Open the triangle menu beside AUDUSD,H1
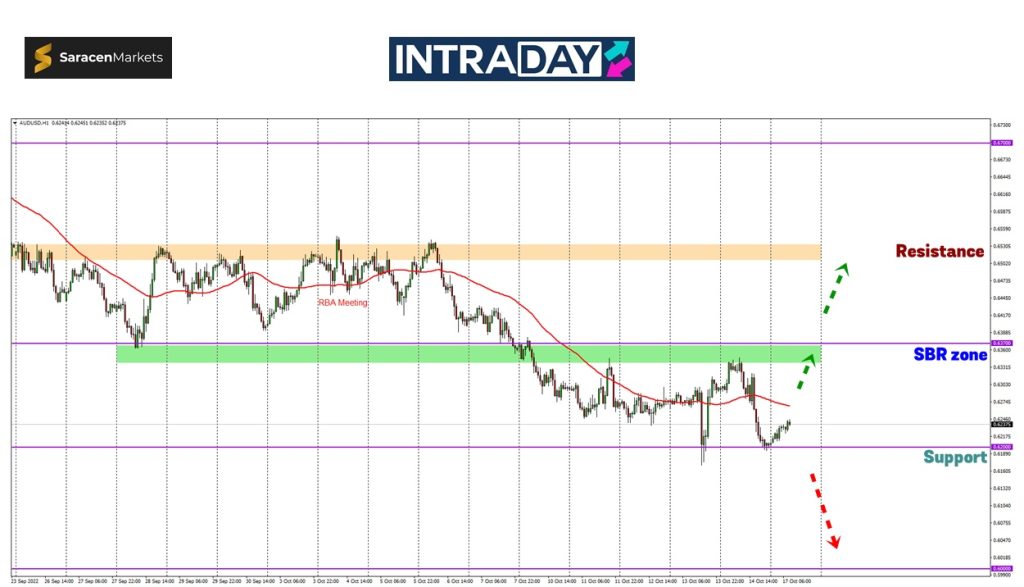 [15, 123]
